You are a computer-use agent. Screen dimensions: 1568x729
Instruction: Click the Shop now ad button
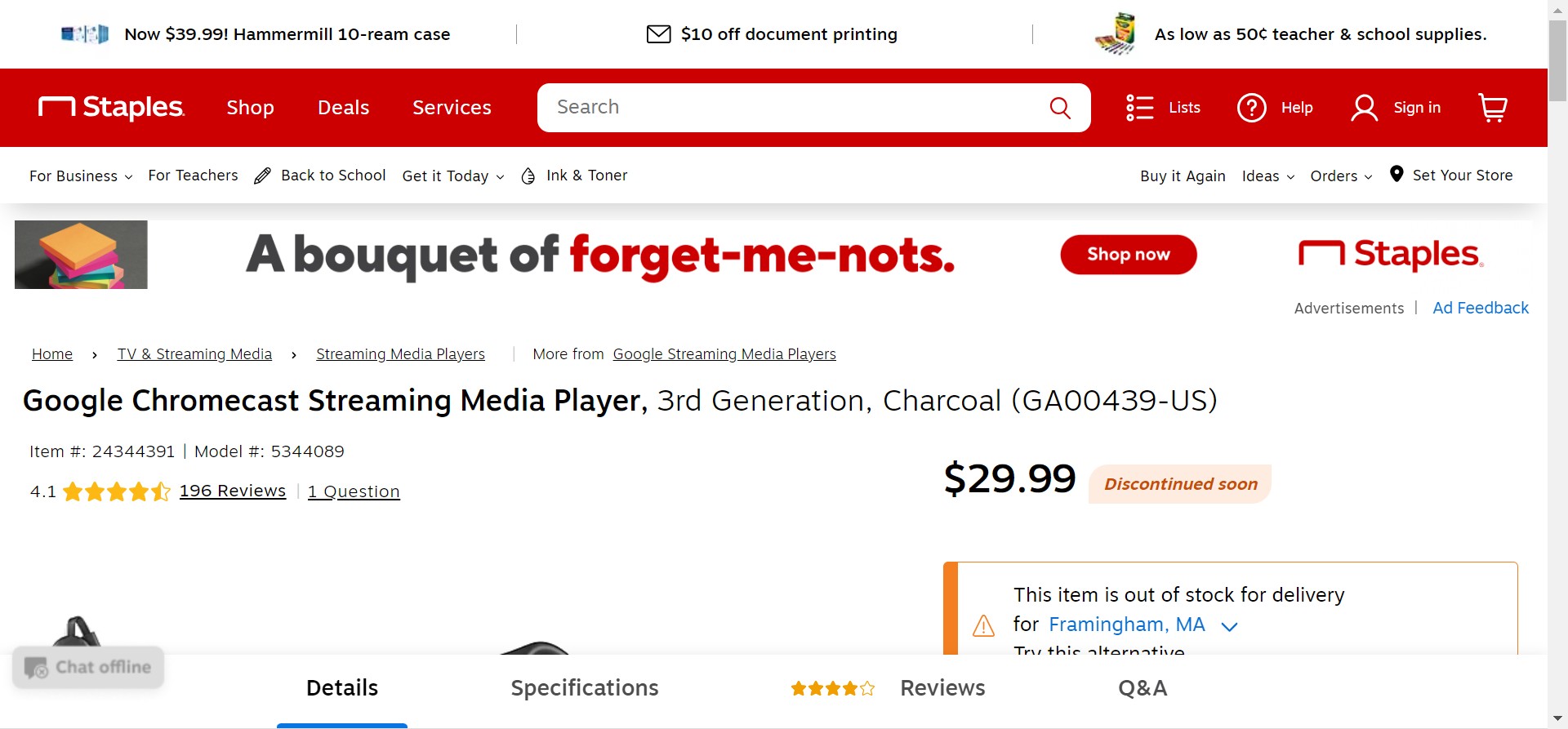click(1129, 255)
